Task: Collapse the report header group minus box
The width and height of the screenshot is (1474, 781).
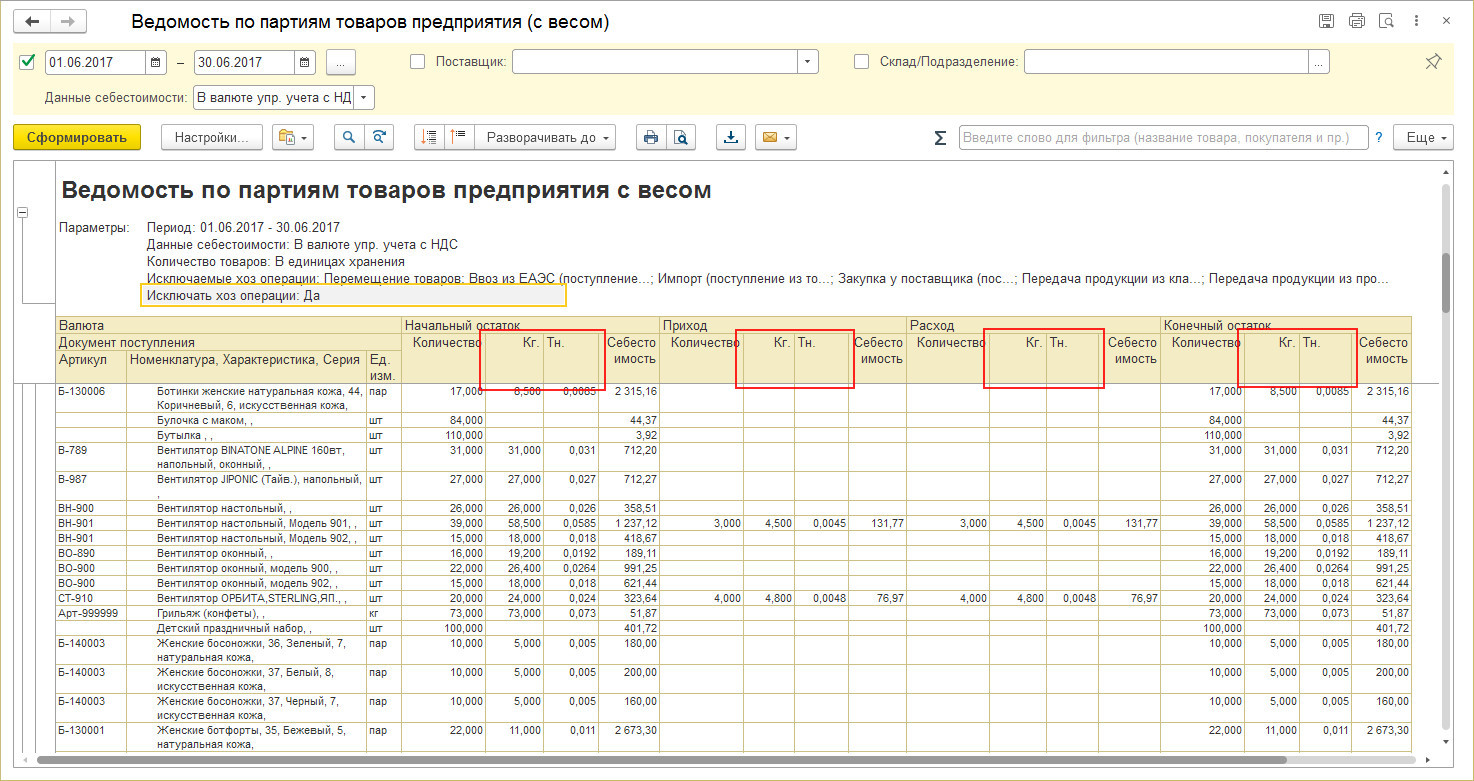Action: point(23,213)
